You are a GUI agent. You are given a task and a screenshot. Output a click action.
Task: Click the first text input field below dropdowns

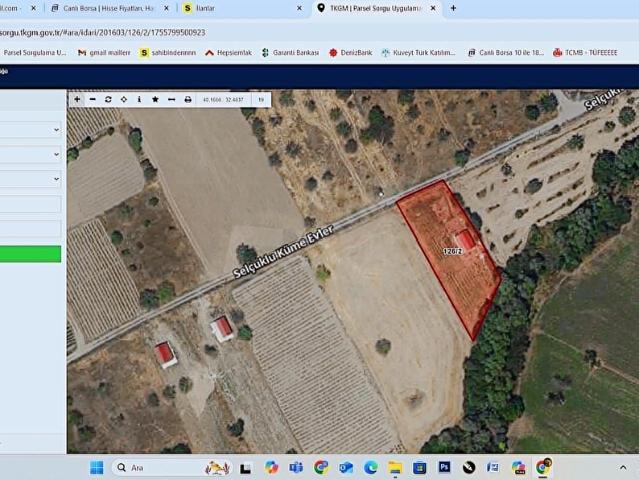pos(30,204)
